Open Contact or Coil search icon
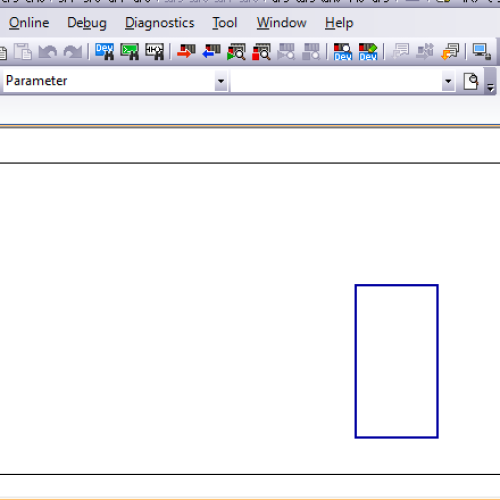Image resolution: width=500 pixels, height=500 pixels. [155, 52]
